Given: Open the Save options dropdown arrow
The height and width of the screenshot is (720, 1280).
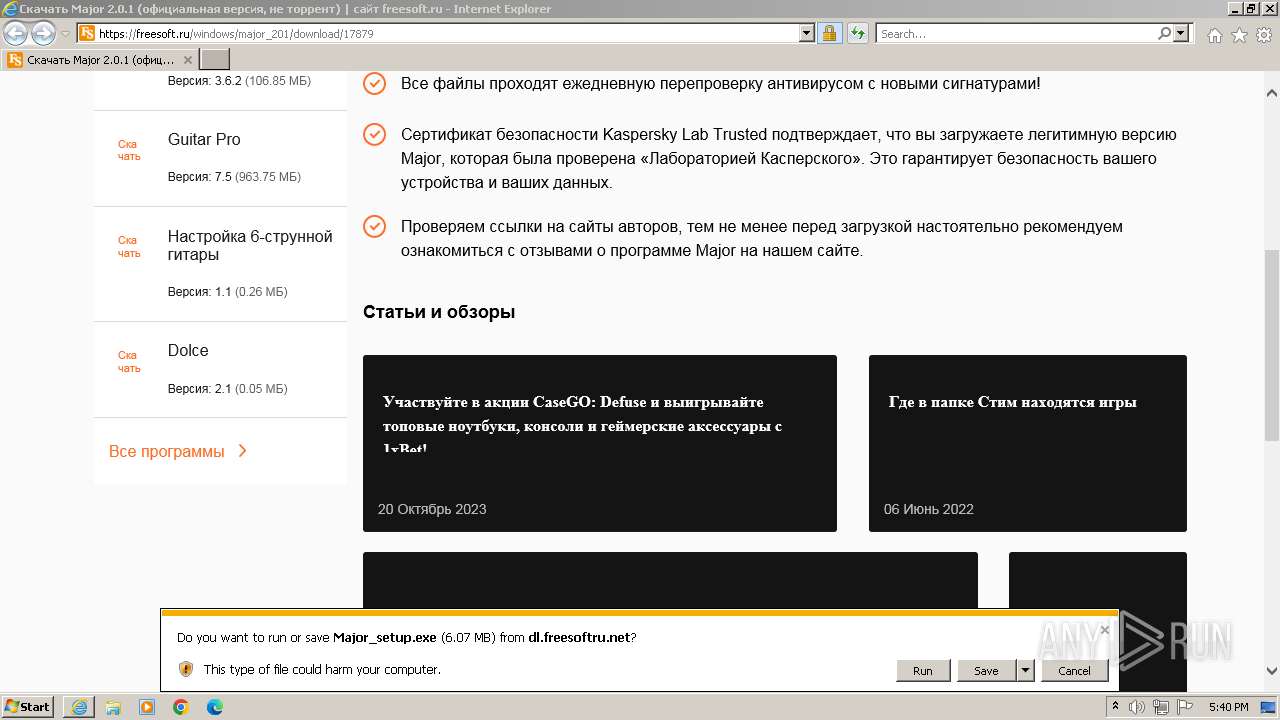Looking at the screenshot, I should tap(1025, 670).
